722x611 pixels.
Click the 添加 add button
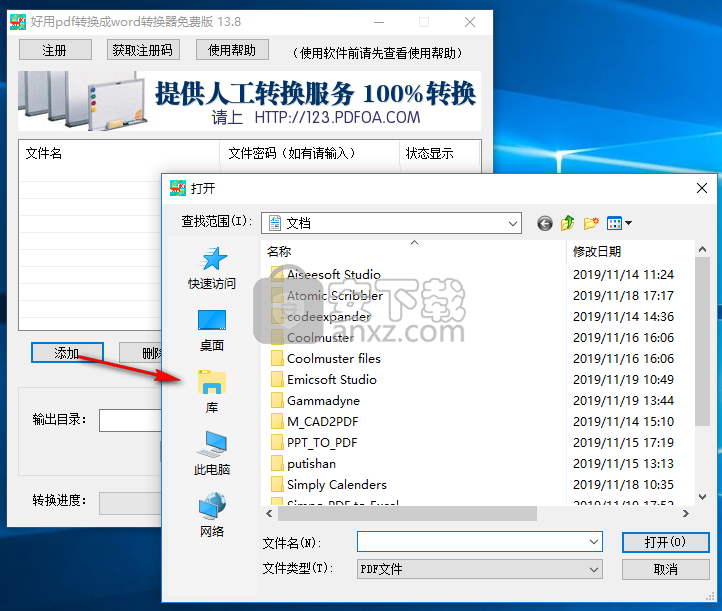(x=67, y=353)
